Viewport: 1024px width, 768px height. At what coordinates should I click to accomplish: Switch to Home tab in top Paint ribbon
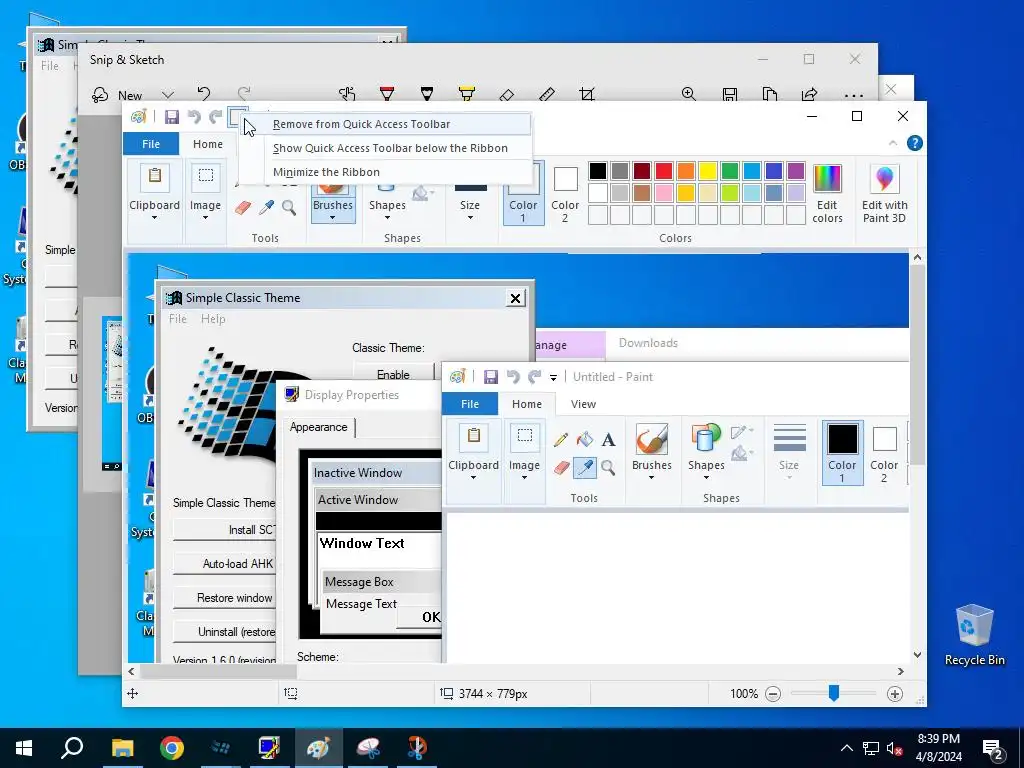(208, 144)
